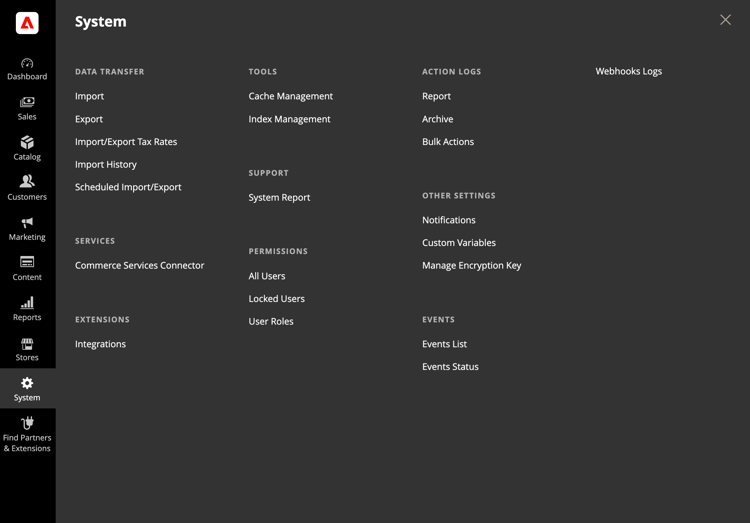
Task: Select Index Management menu entry
Action: 289,119
